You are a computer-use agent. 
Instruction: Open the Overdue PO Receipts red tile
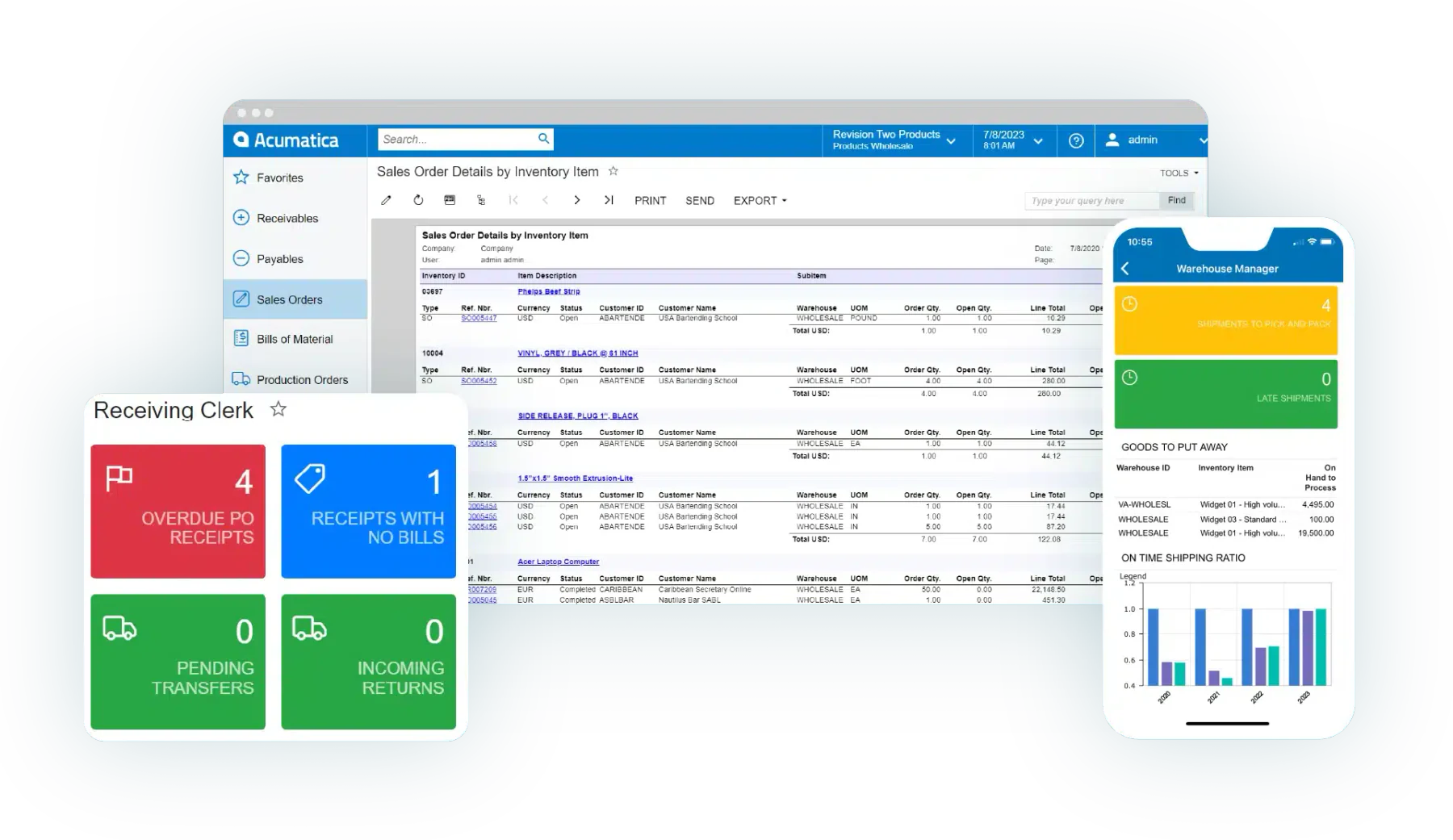coord(178,511)
